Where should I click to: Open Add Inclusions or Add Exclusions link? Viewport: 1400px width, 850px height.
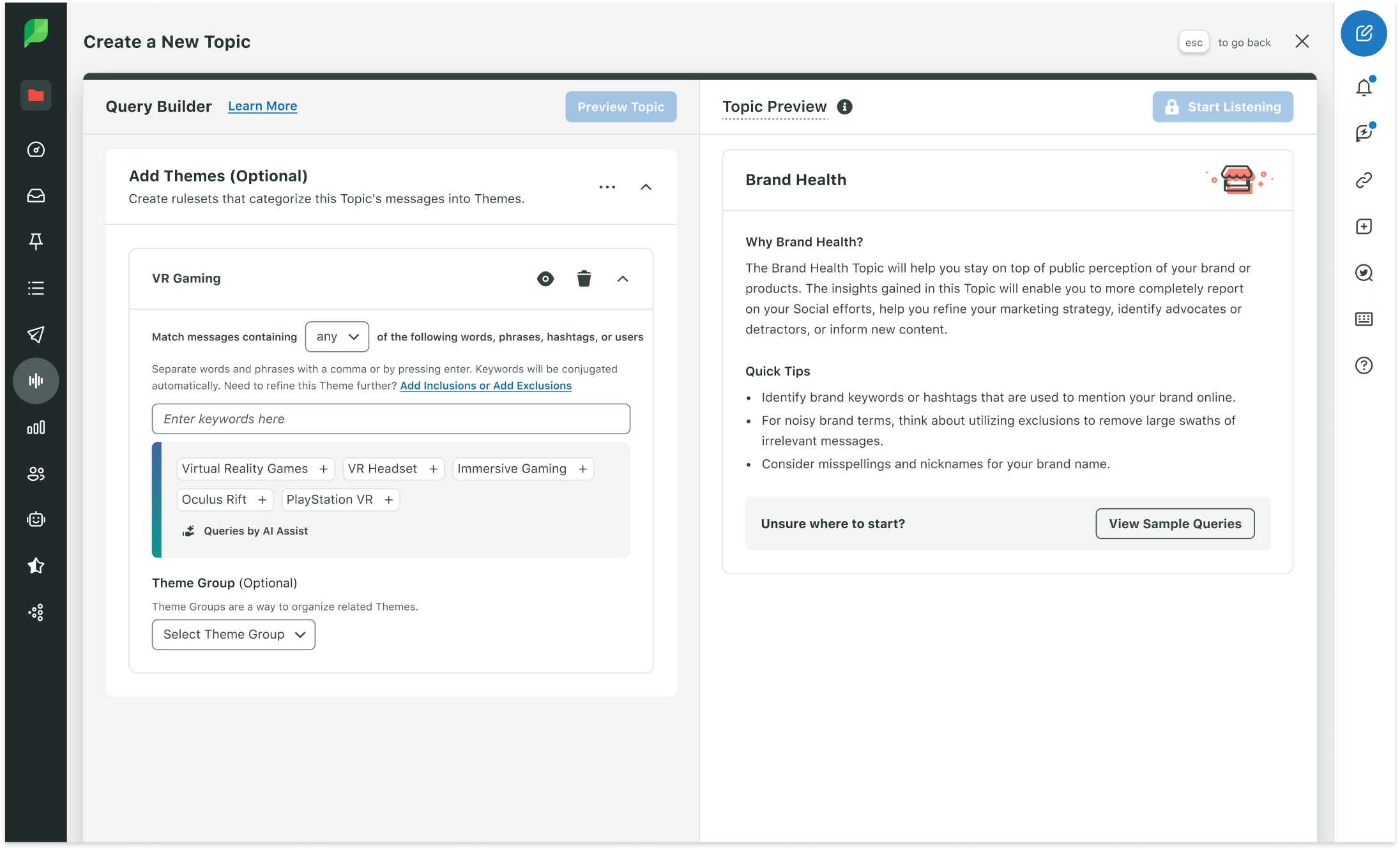coord(485,386)
